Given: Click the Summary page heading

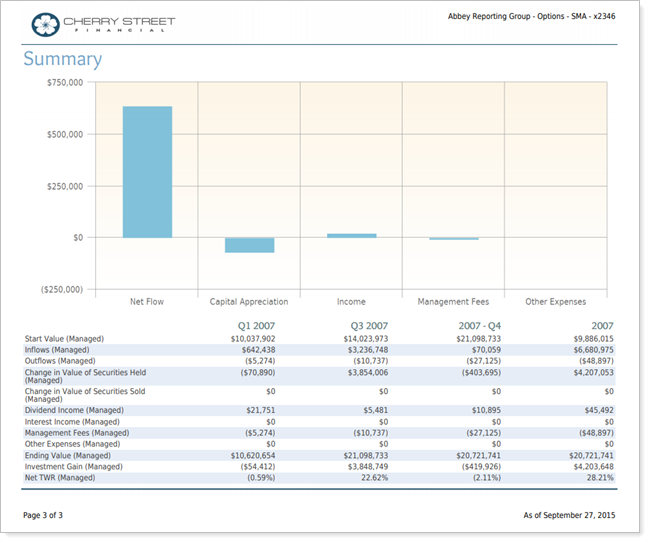Looking at the screenshot, I should point(62,59).
